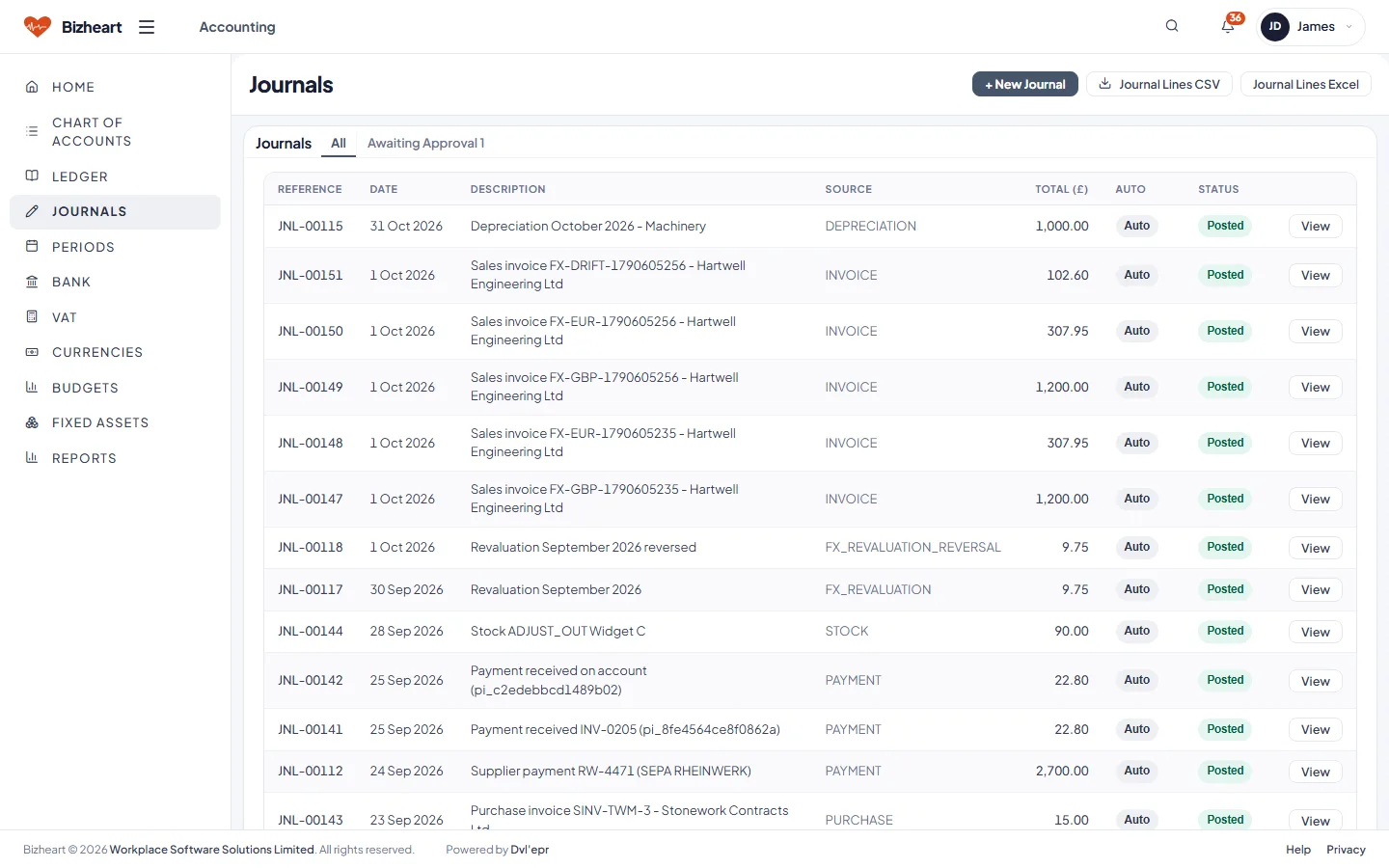Open Fixed Assets in the sidebar
Screen dimensions: 1389x868
(x=116, y=422)
